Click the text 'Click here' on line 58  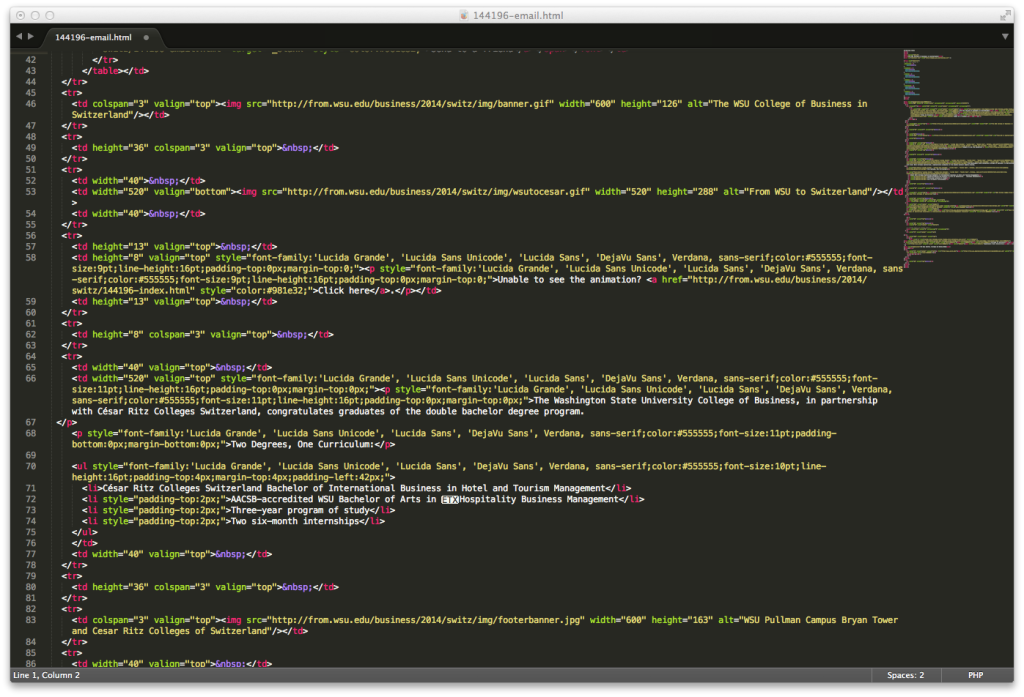coord(344,291)
